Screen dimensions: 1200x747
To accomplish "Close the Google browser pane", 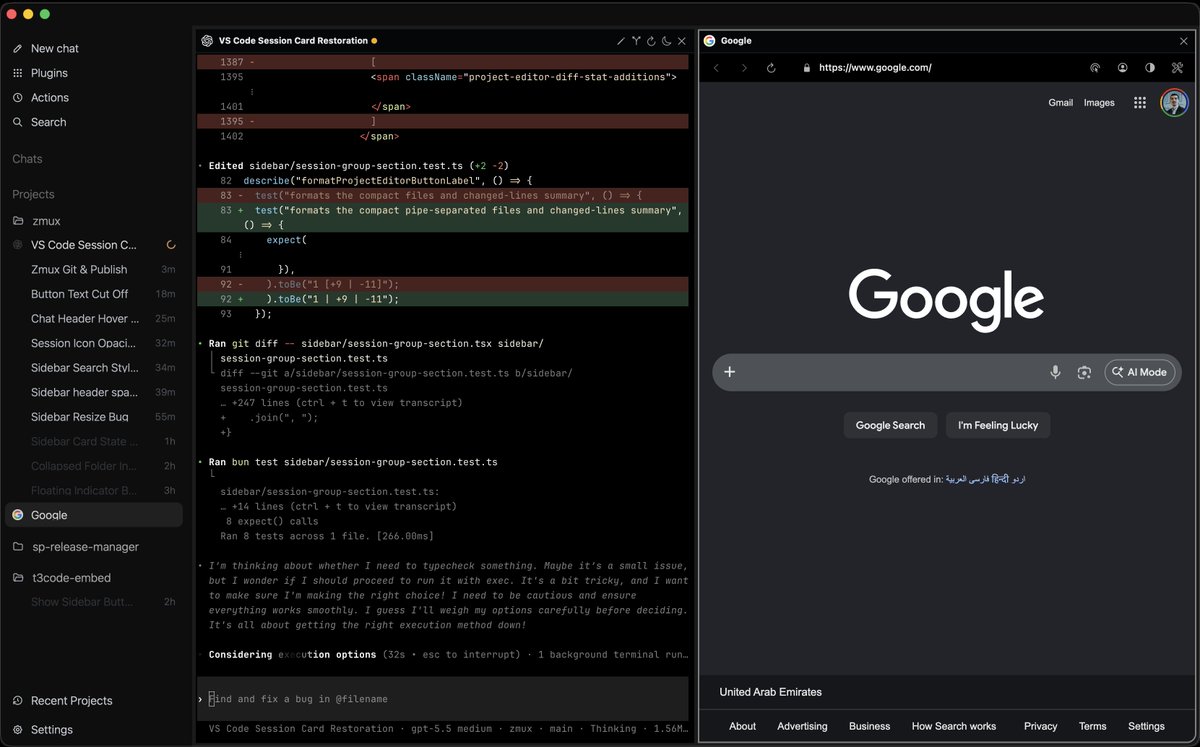I will pyautogui.click(x=1184, y=41).
